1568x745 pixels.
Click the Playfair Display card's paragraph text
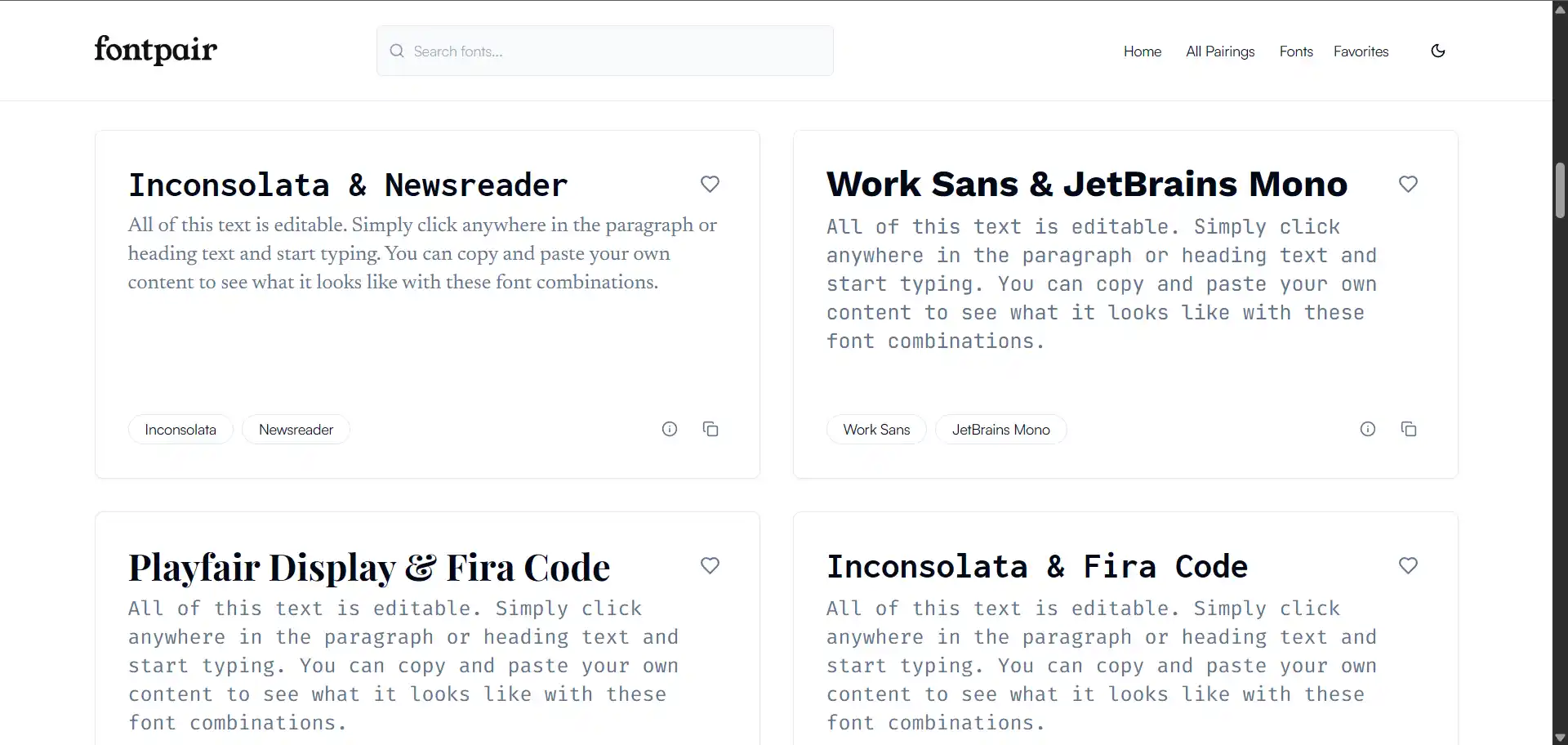(x=403, y=666)
